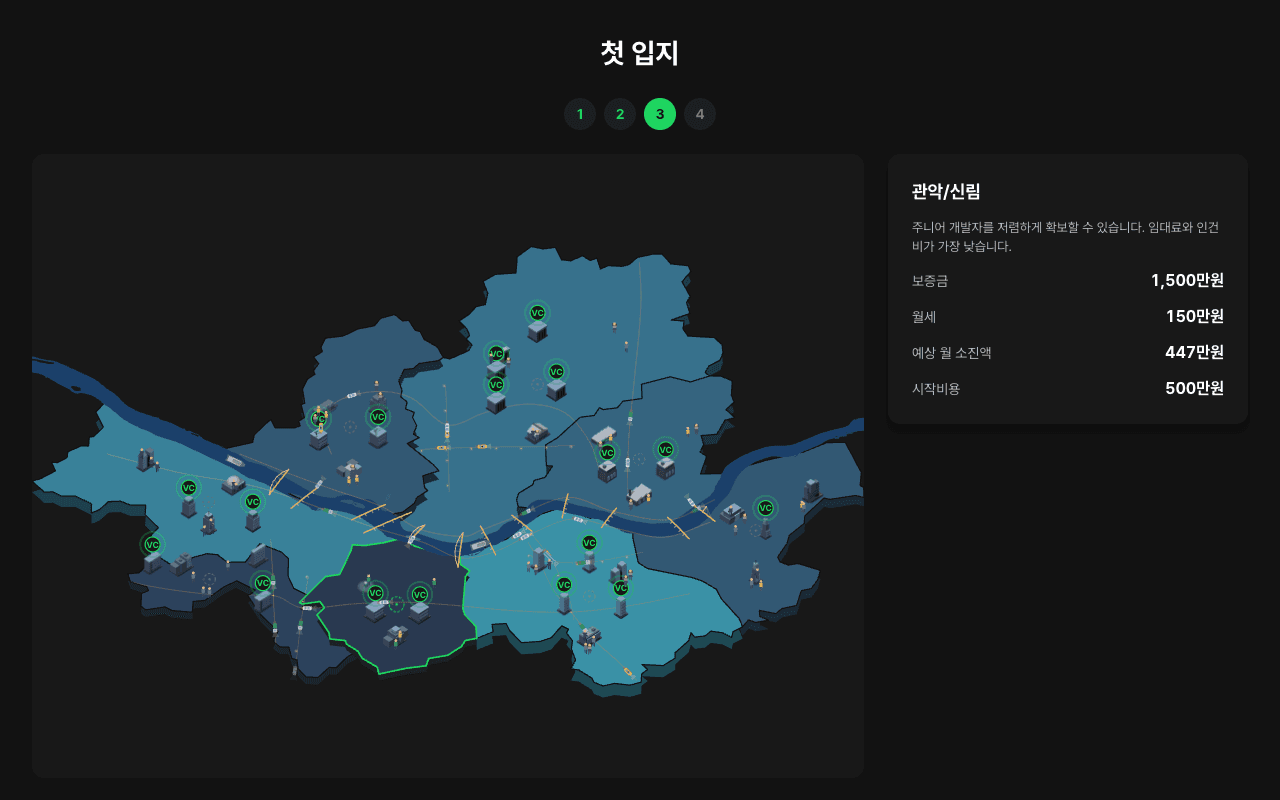Click right VC marker in the northwestern district
Viewport: 1280px width, 800px height.
[378, 417]
